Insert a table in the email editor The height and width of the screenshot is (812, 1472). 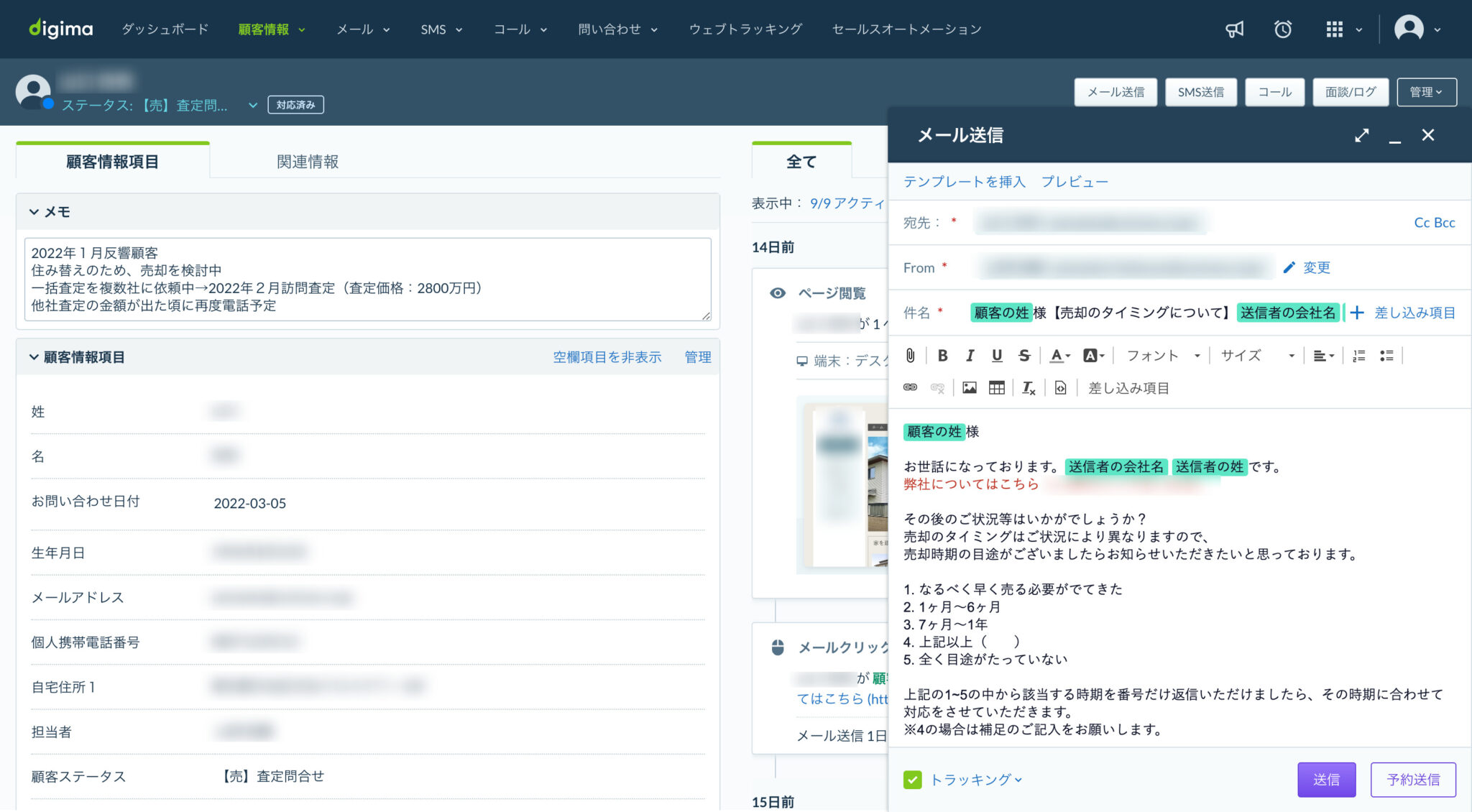[997, 387]
